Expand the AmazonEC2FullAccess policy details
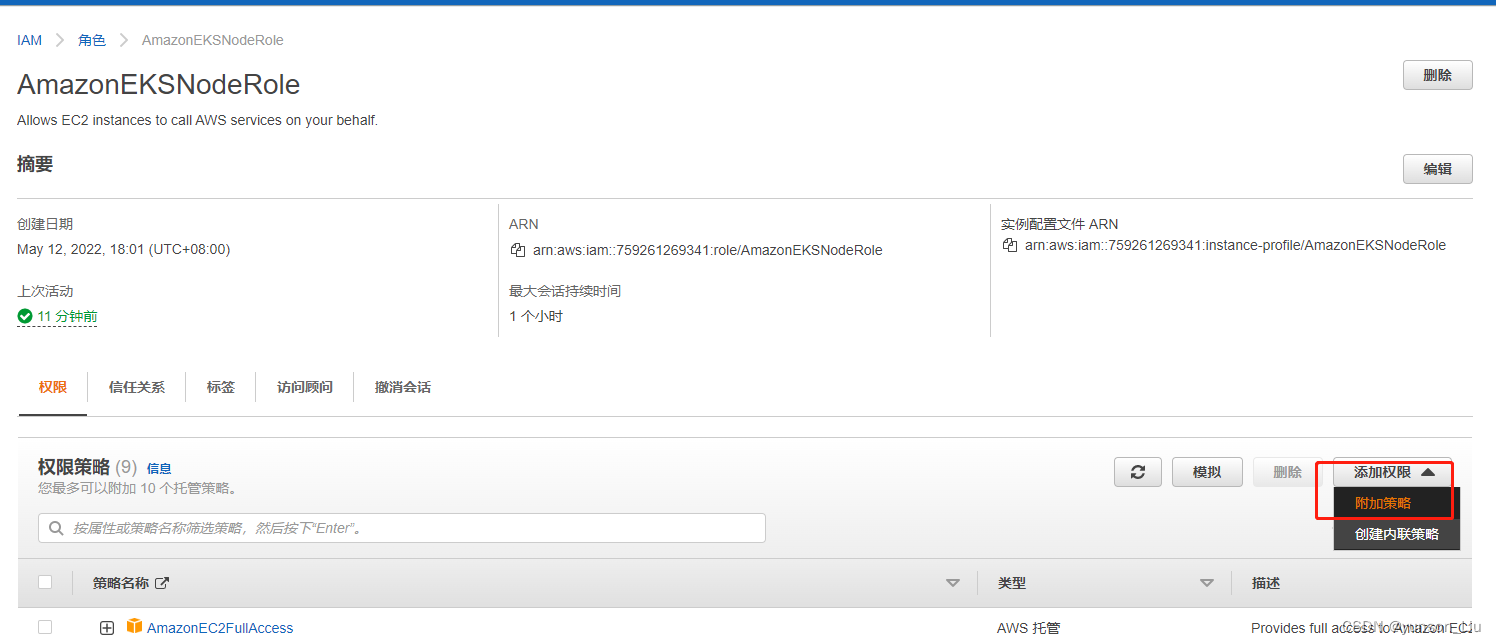This screenshot has height=644, width=1496. (x=107, y=628)
